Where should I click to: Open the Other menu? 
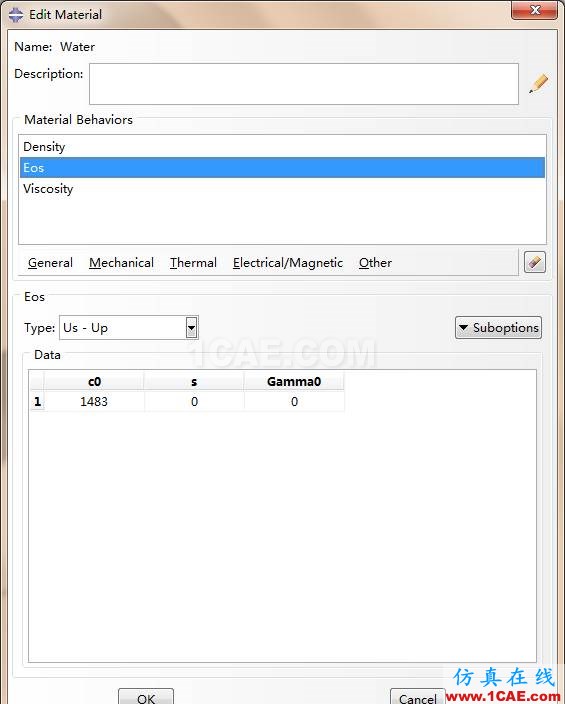375,263
